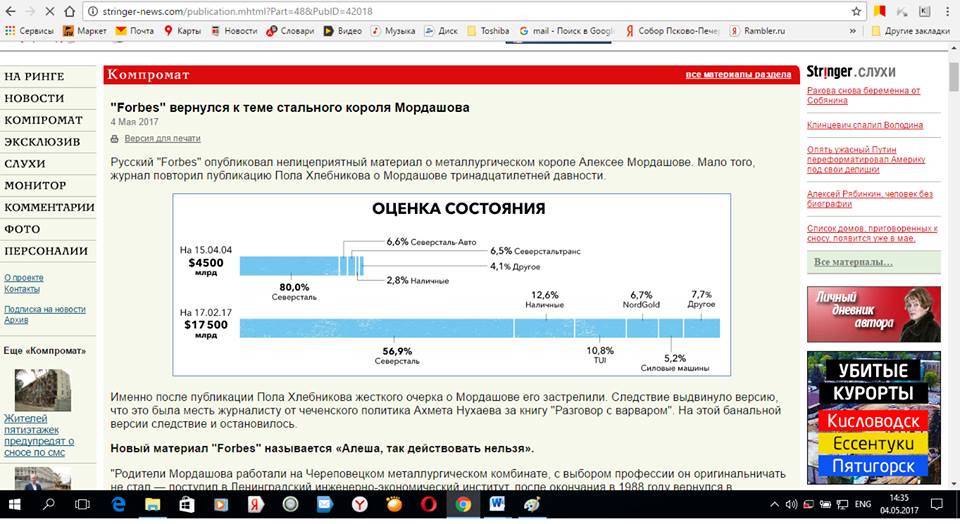960x524 pixels.
Task: Open the Карты bookmark
Action: 182,31
